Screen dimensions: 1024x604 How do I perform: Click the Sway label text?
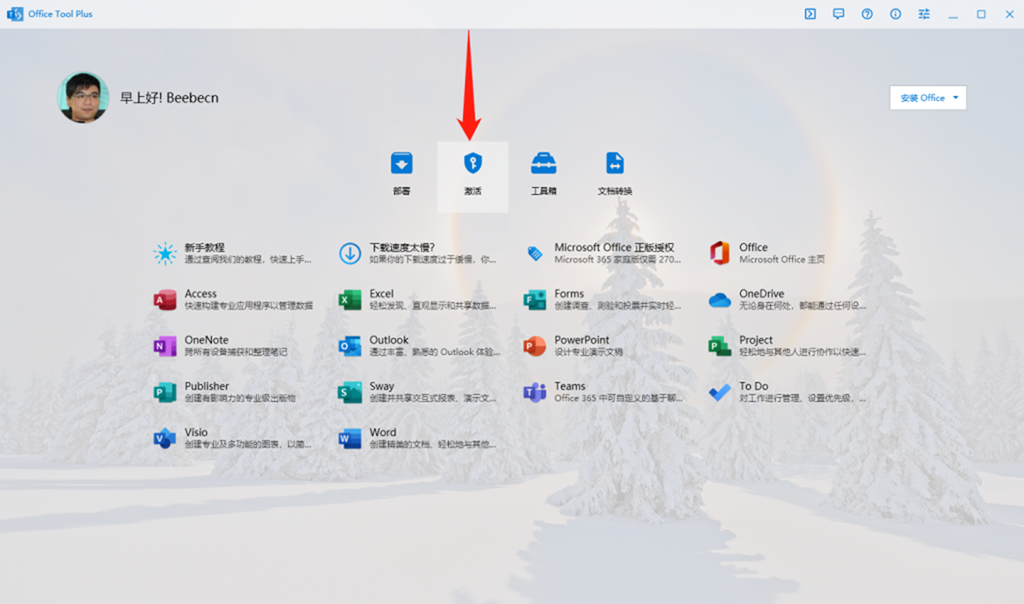pyautogui.click(x=382, y=387)
